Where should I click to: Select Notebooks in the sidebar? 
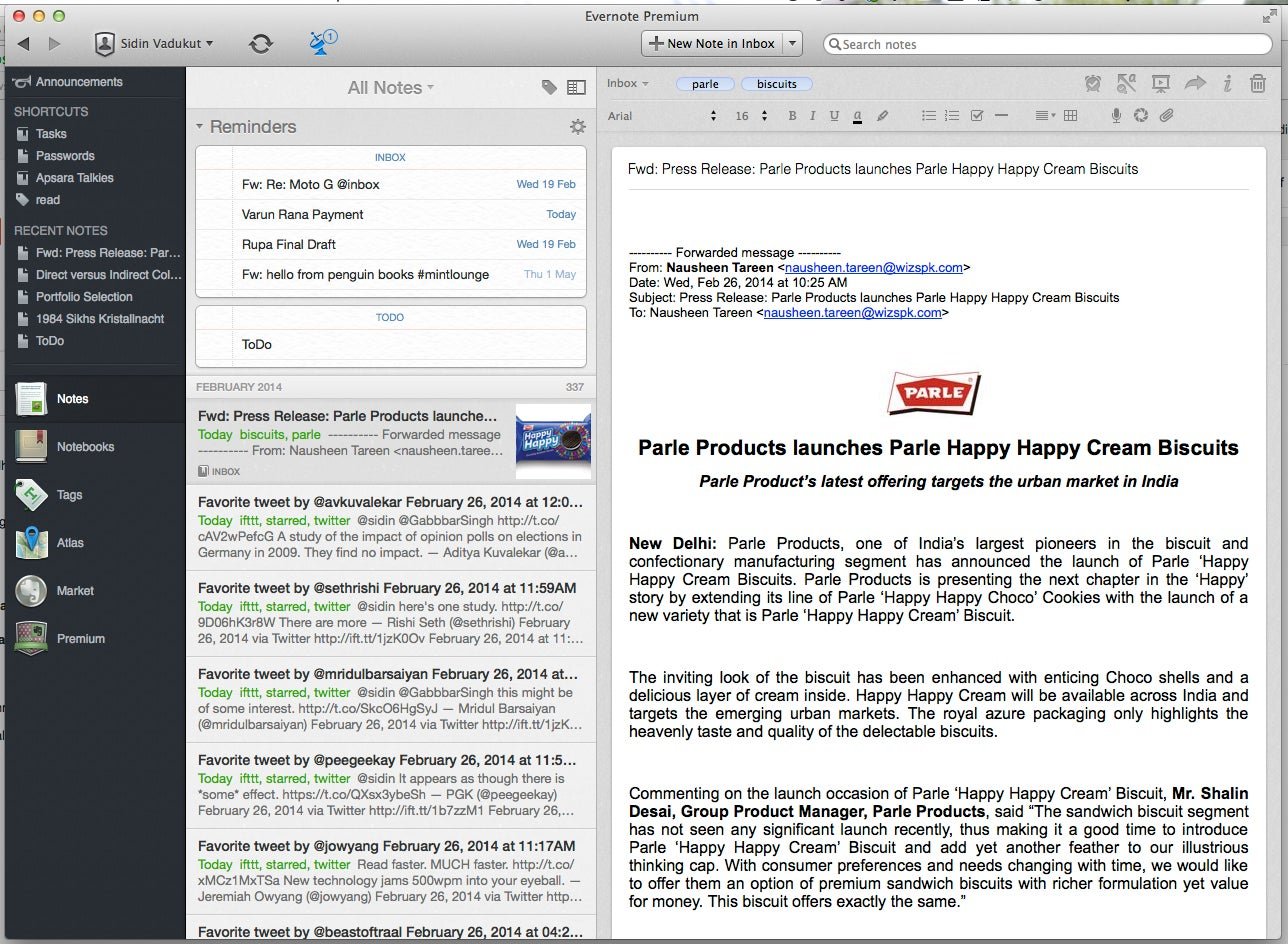[x=93, y=447]
